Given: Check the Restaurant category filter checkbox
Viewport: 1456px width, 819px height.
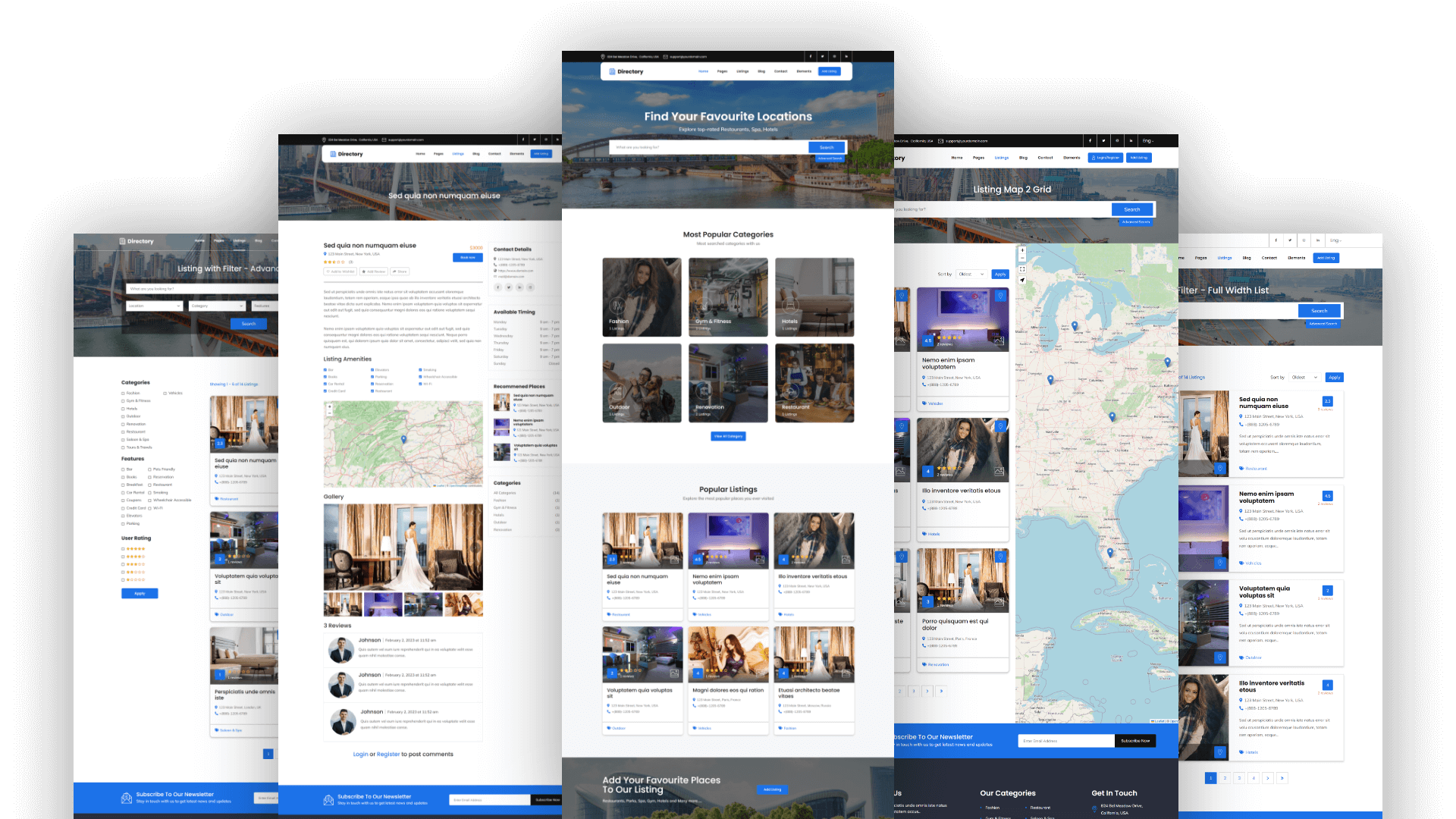Looking at the screenshot, I should tap(123, 431).
